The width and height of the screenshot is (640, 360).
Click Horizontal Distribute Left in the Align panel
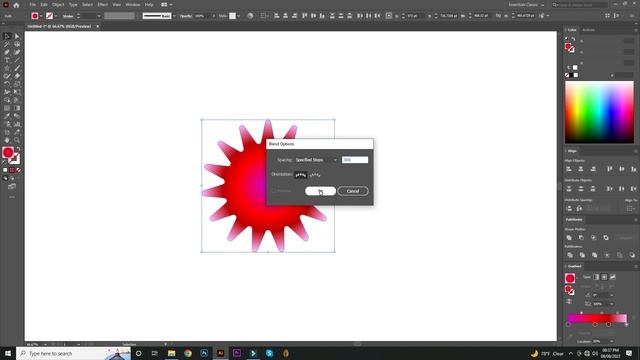click(609, 189)
